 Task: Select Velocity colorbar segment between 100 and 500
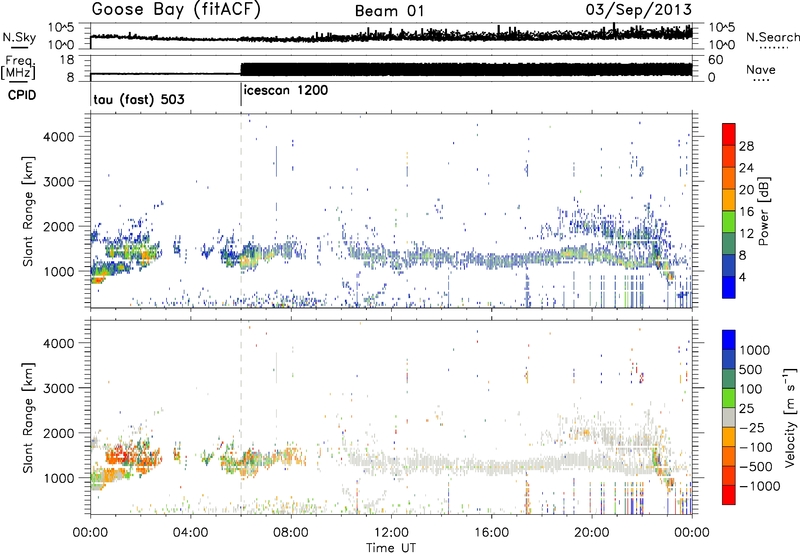(729, 379)
